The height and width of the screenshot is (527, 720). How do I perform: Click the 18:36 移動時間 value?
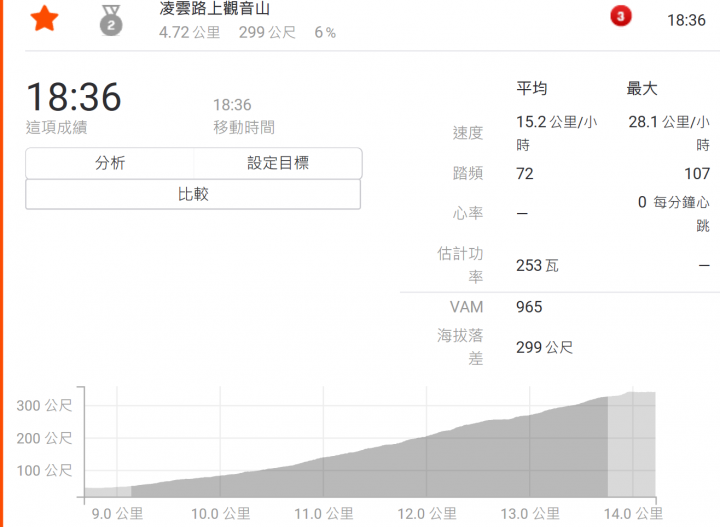[x=232, y=105]
